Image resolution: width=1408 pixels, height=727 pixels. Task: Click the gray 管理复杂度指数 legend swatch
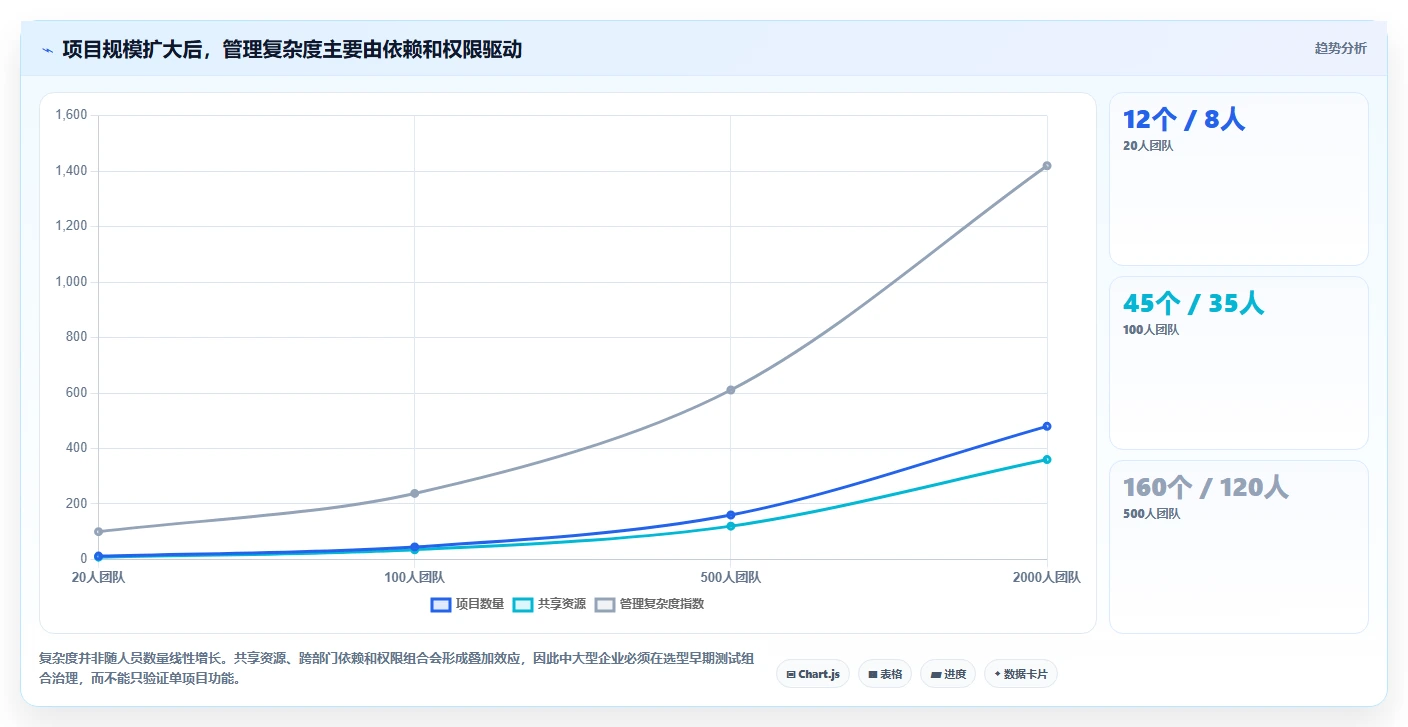(605, 604)
